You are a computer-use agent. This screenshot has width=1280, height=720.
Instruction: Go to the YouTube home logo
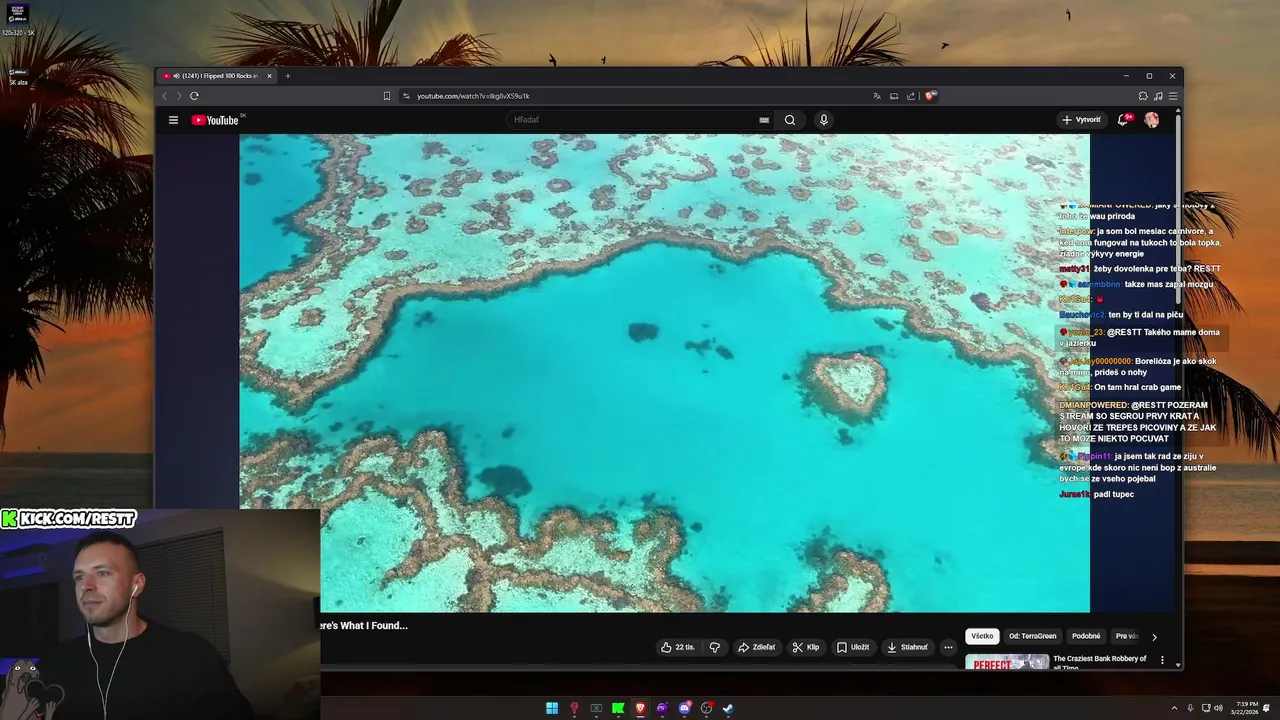215,120
